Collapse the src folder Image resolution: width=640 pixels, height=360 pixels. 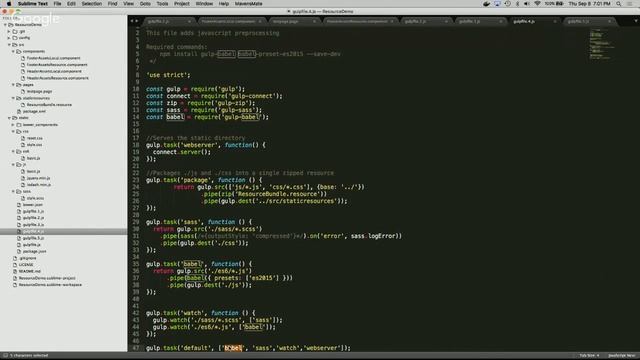coord(9,44)
